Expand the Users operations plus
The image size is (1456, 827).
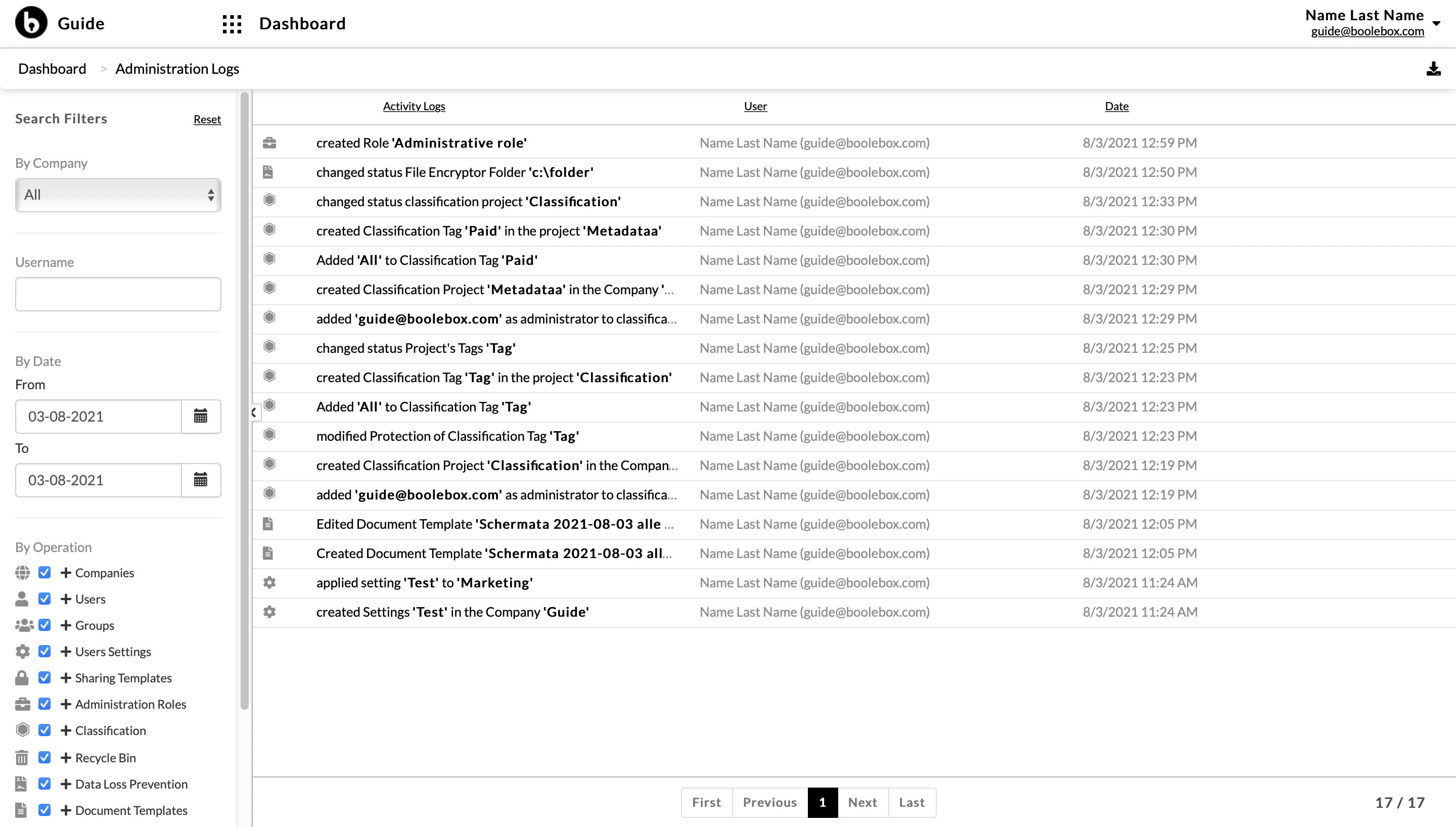[66, 599]
